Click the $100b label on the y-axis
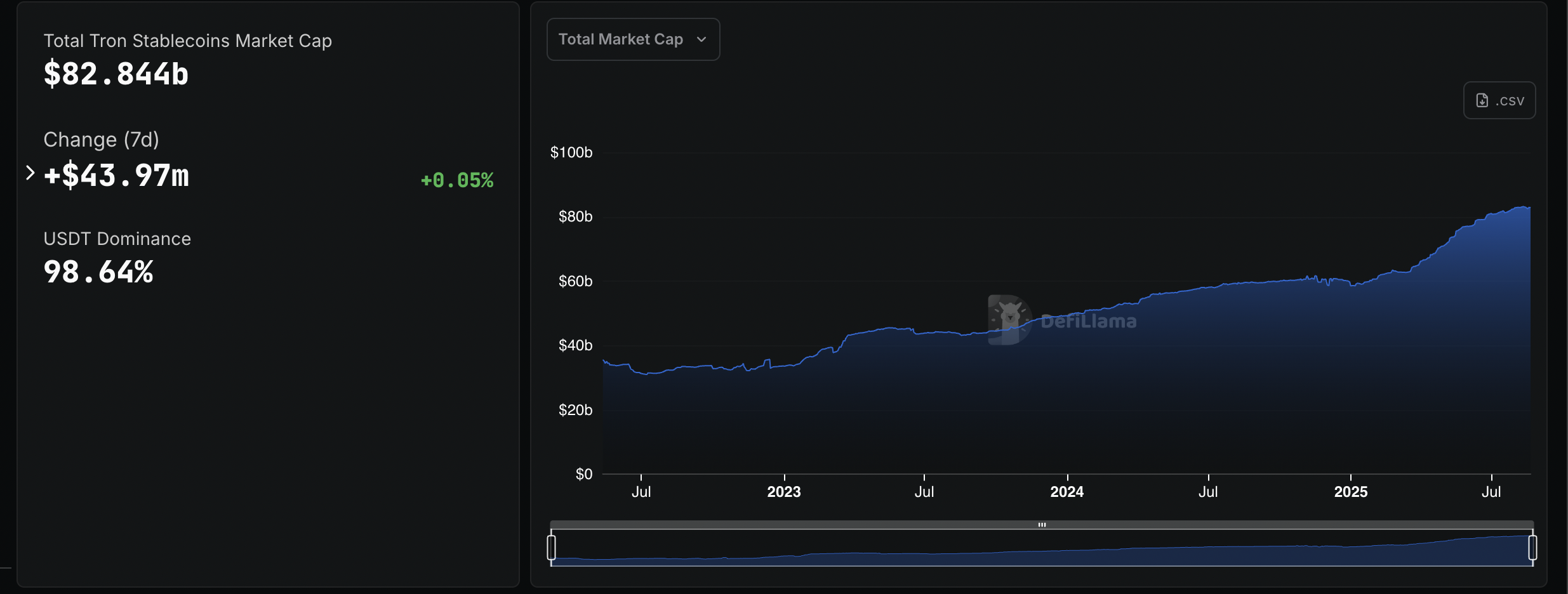The width and height of the screenshot is (1568, 594). coord(571,152)
